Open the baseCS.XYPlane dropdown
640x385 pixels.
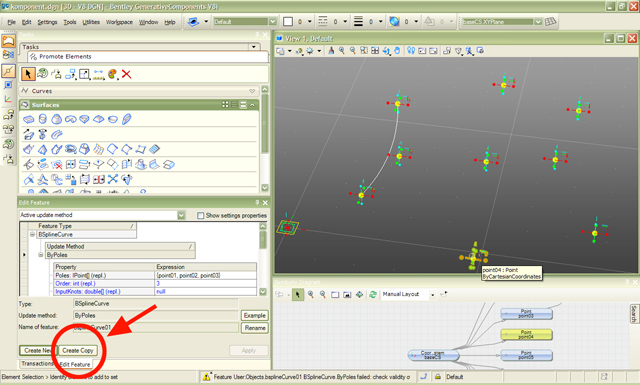pyautogui.click(x=538, y=21)
